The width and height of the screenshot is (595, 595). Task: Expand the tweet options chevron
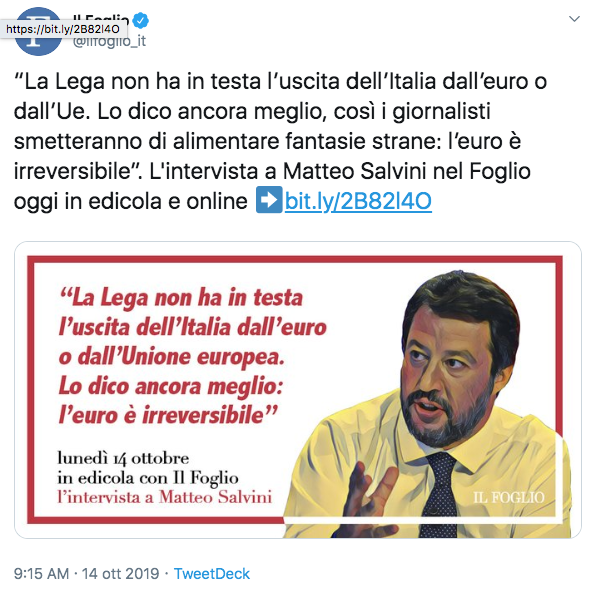(x=574, y=19)
